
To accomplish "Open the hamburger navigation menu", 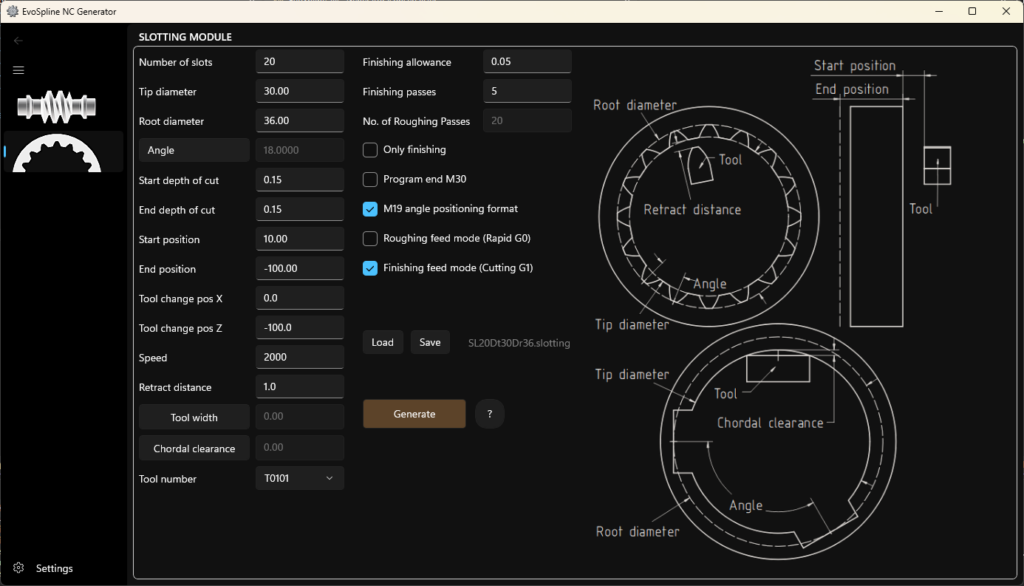I will [18, 70].
